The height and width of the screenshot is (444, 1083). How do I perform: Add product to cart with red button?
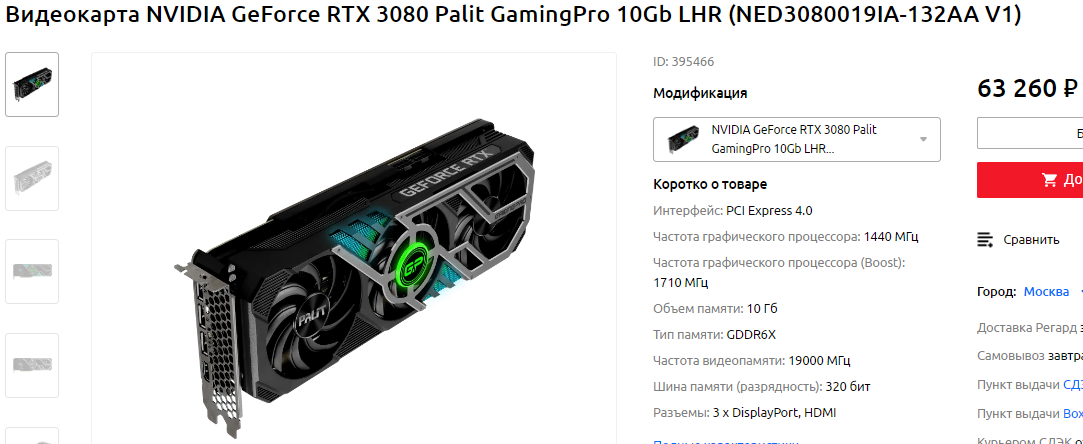1030,180
